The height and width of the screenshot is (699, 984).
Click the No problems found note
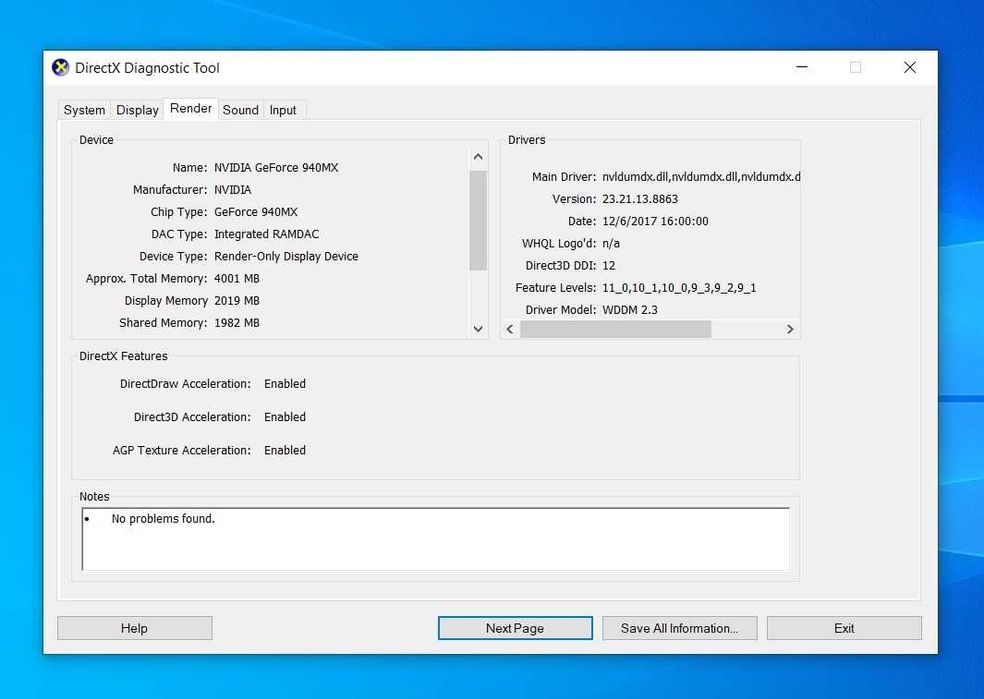(x=163, y=518)
